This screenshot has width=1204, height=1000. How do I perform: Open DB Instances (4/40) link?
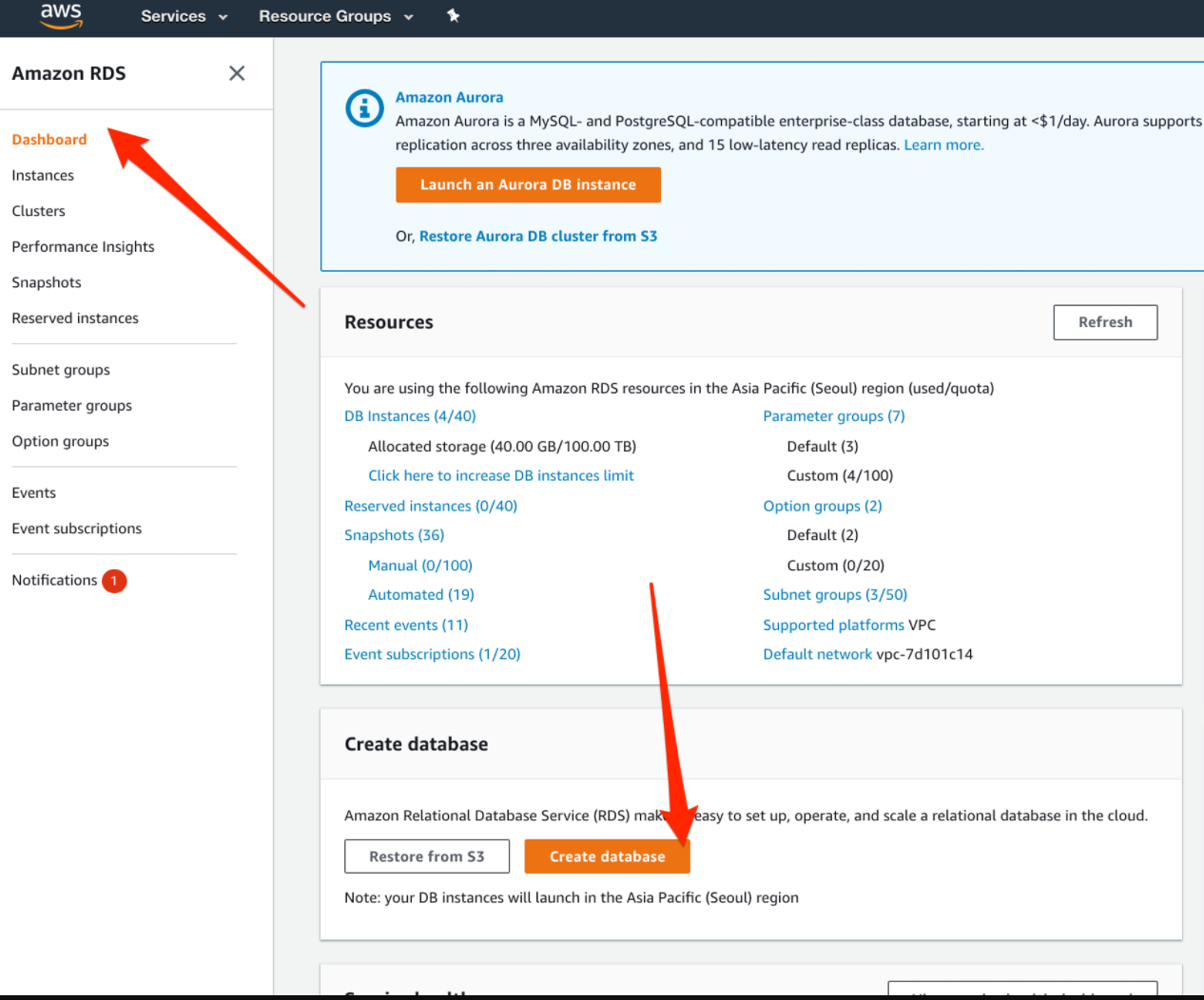pos(410,416)
